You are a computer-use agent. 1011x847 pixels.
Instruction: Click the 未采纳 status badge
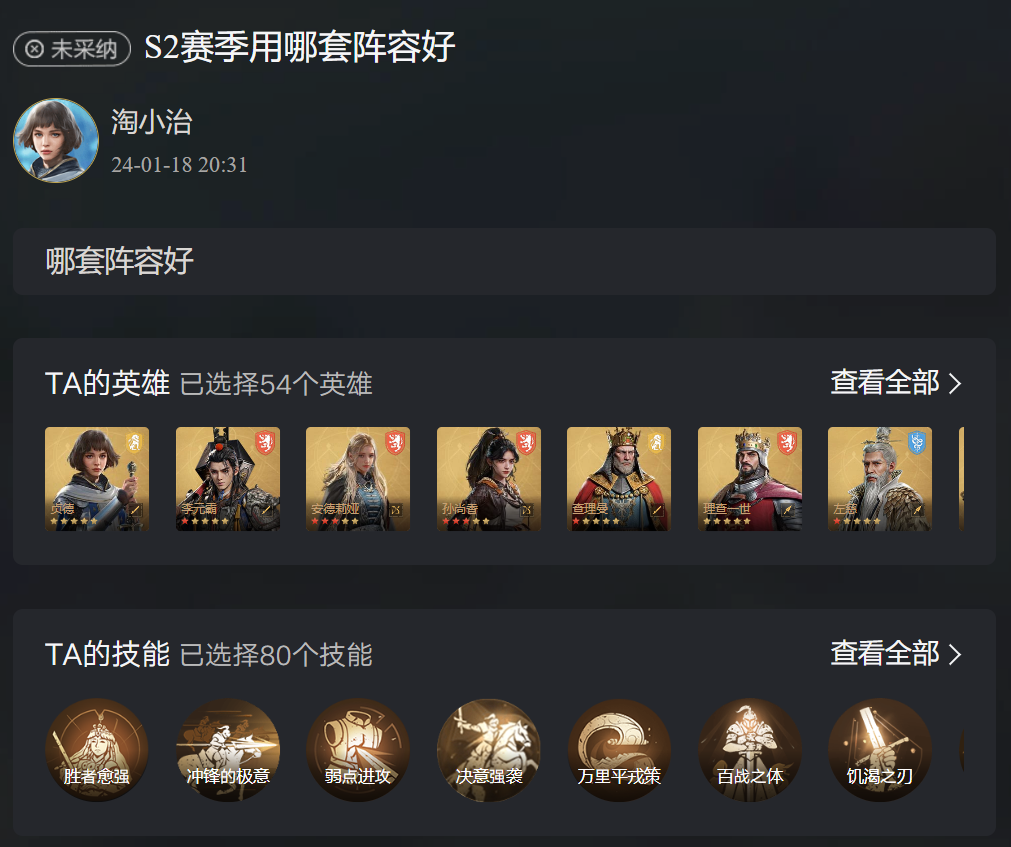[72, 49]
